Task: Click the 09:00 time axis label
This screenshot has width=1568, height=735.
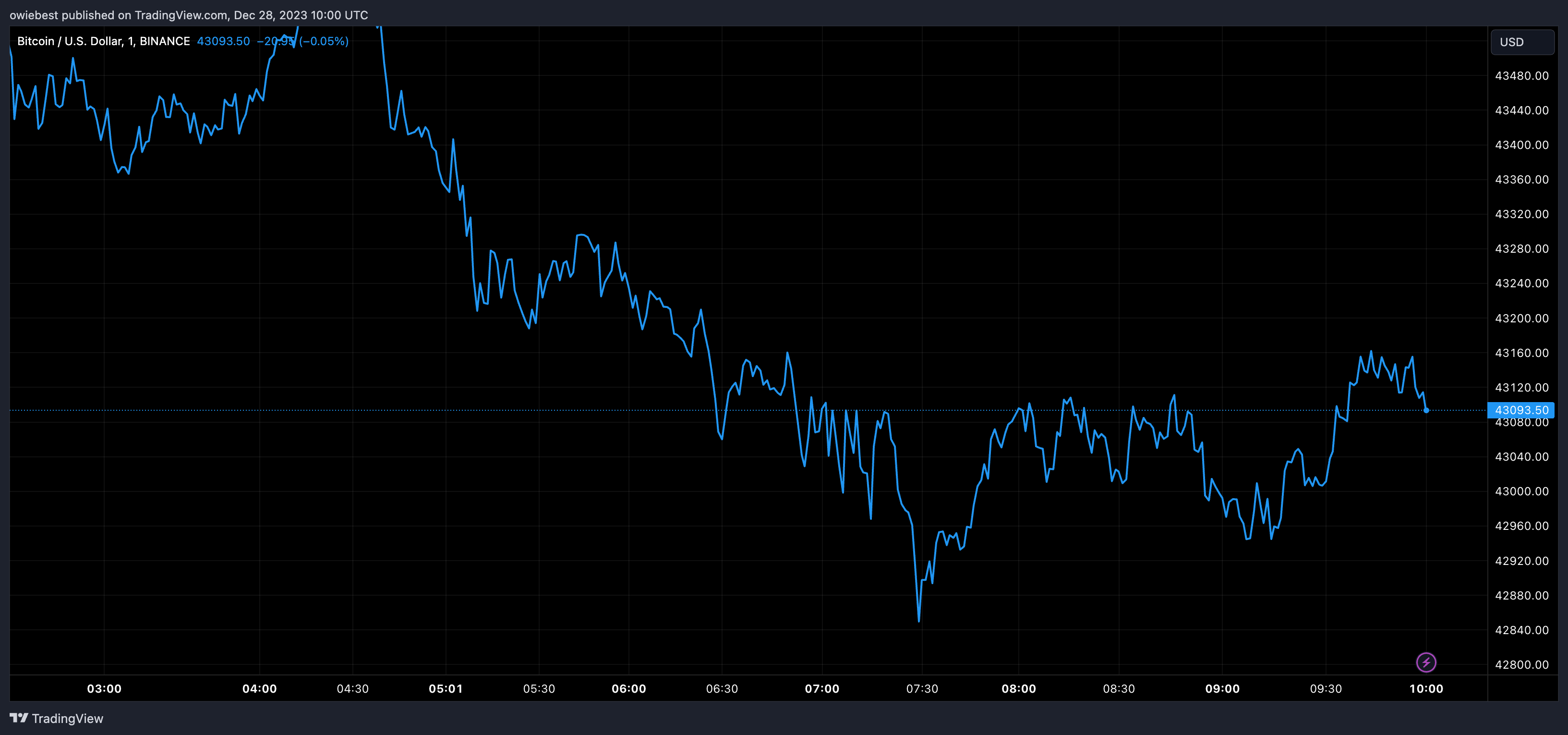Action: [1222, 689]
